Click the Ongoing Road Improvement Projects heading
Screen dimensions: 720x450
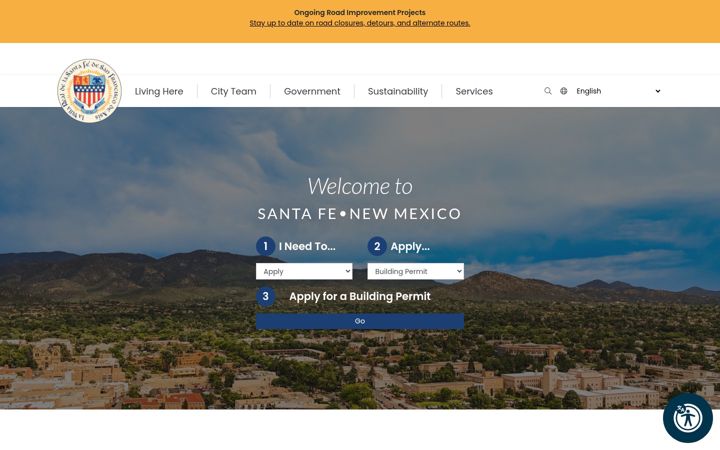click(x=360, y=12)
